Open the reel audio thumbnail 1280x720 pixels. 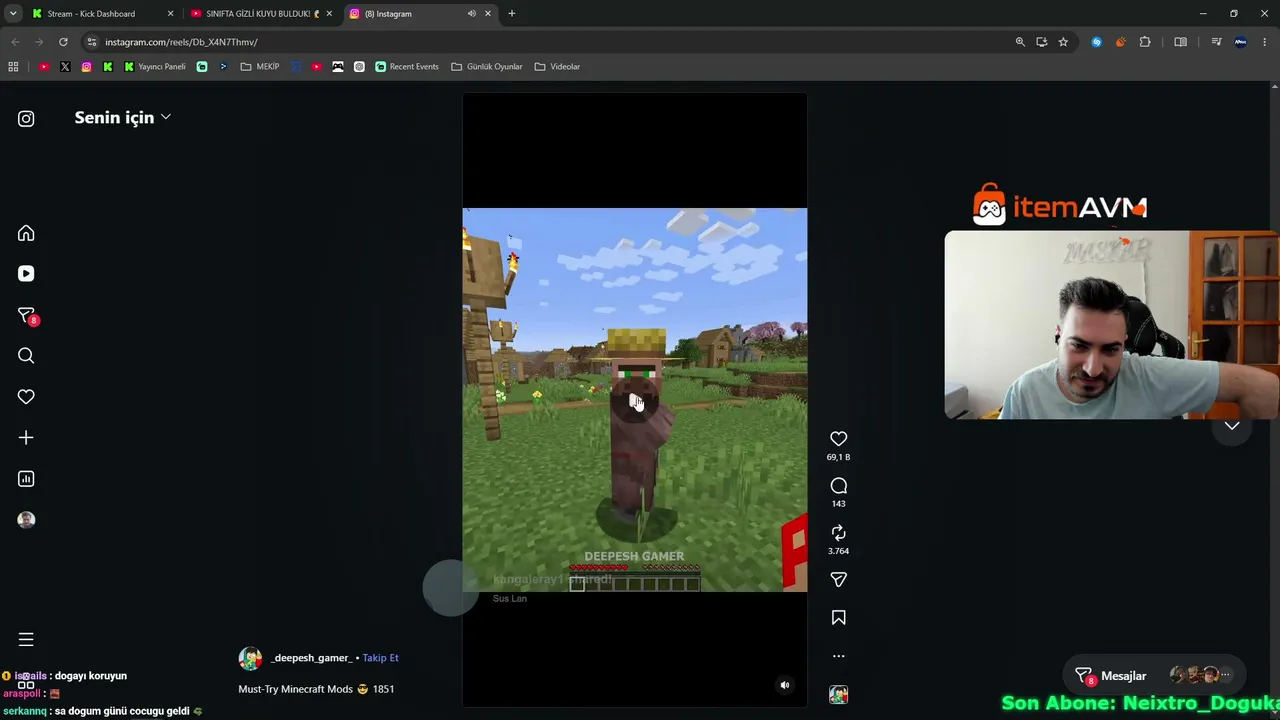[x=838, y=694]
